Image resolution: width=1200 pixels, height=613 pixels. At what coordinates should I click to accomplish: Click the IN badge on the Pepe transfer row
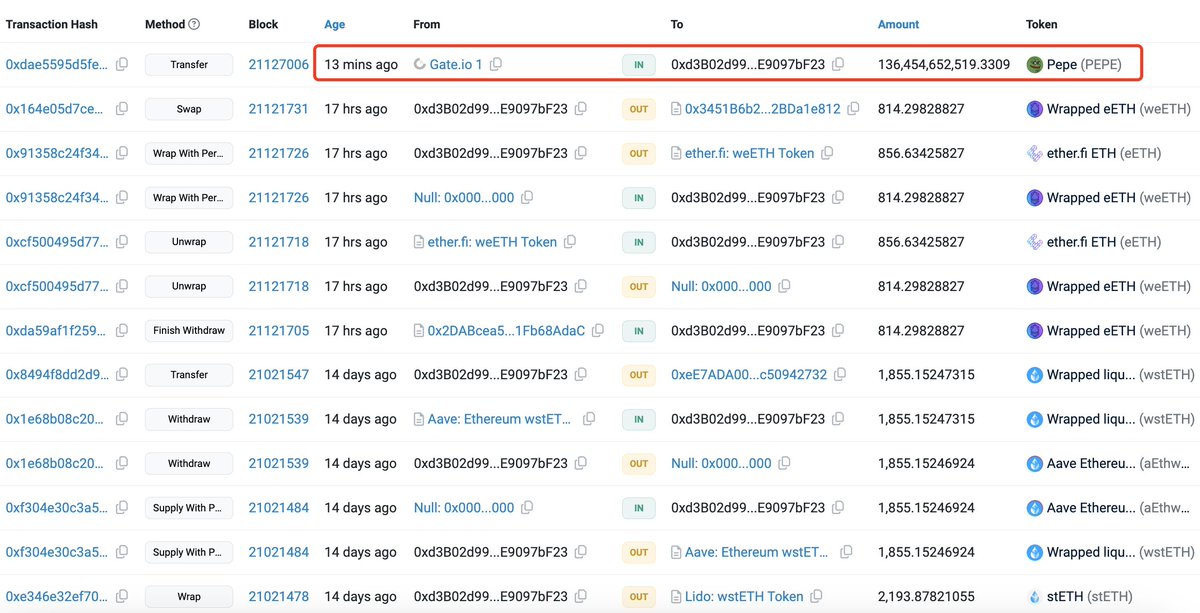pyautogui.click(x=638, y=64)
